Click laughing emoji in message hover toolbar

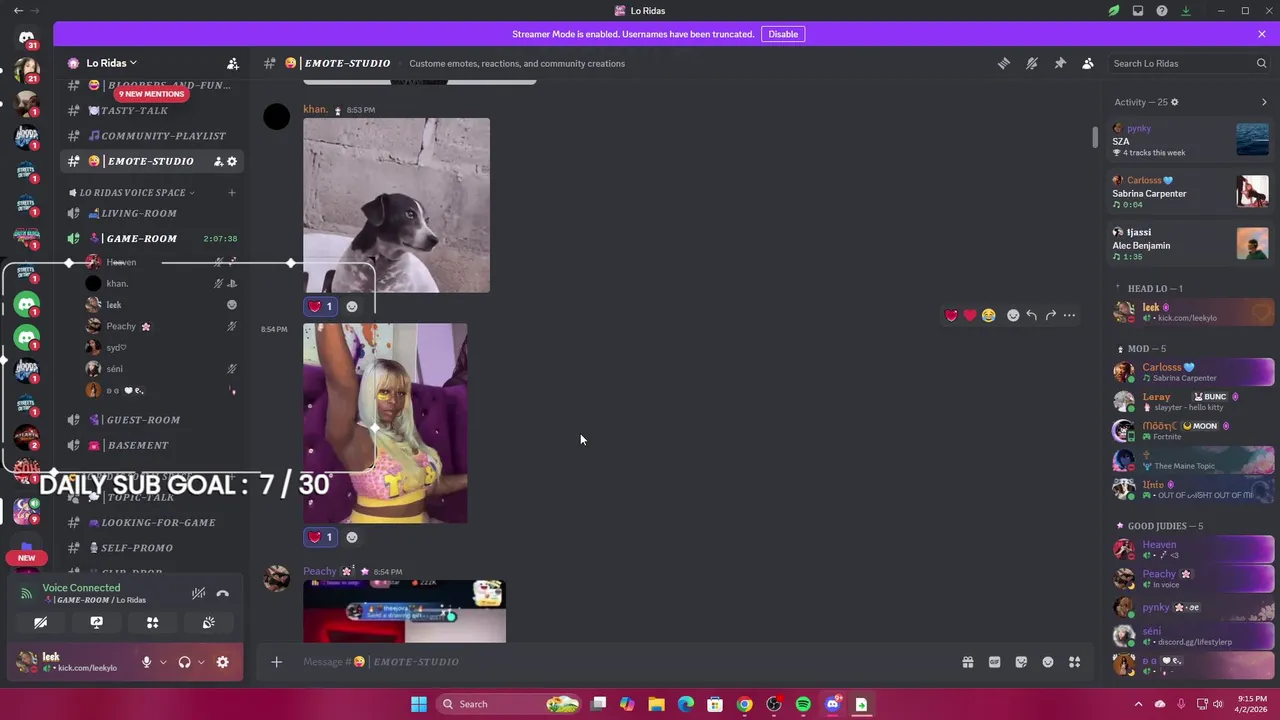[988, 315]
